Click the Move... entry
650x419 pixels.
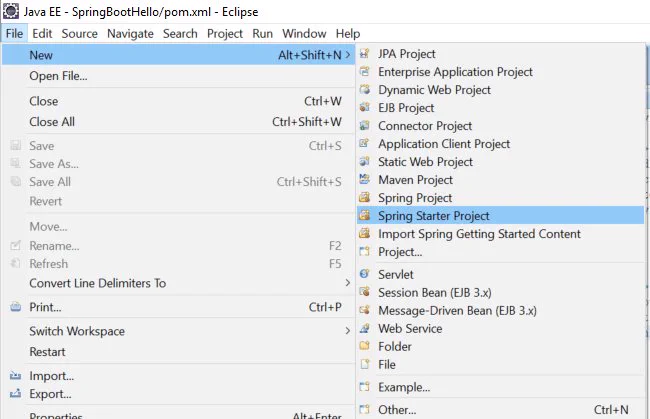178,226
